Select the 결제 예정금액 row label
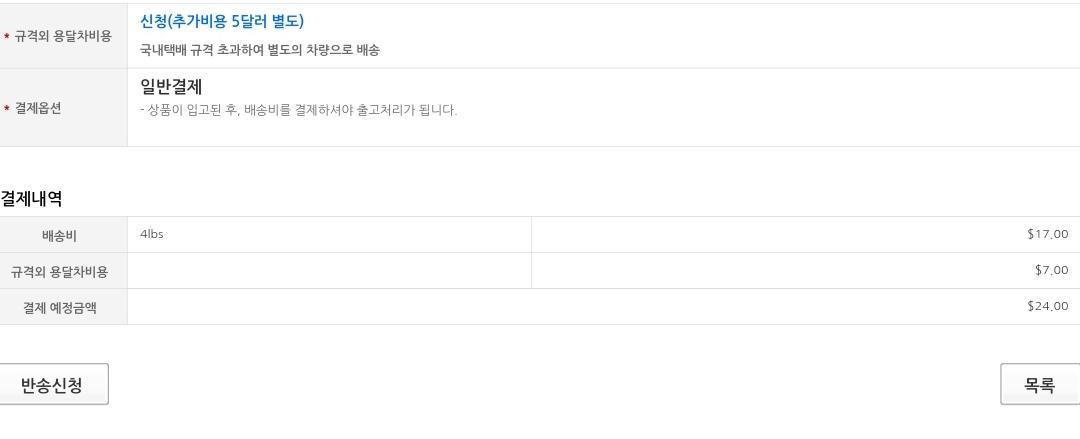 tap(60, 307)
